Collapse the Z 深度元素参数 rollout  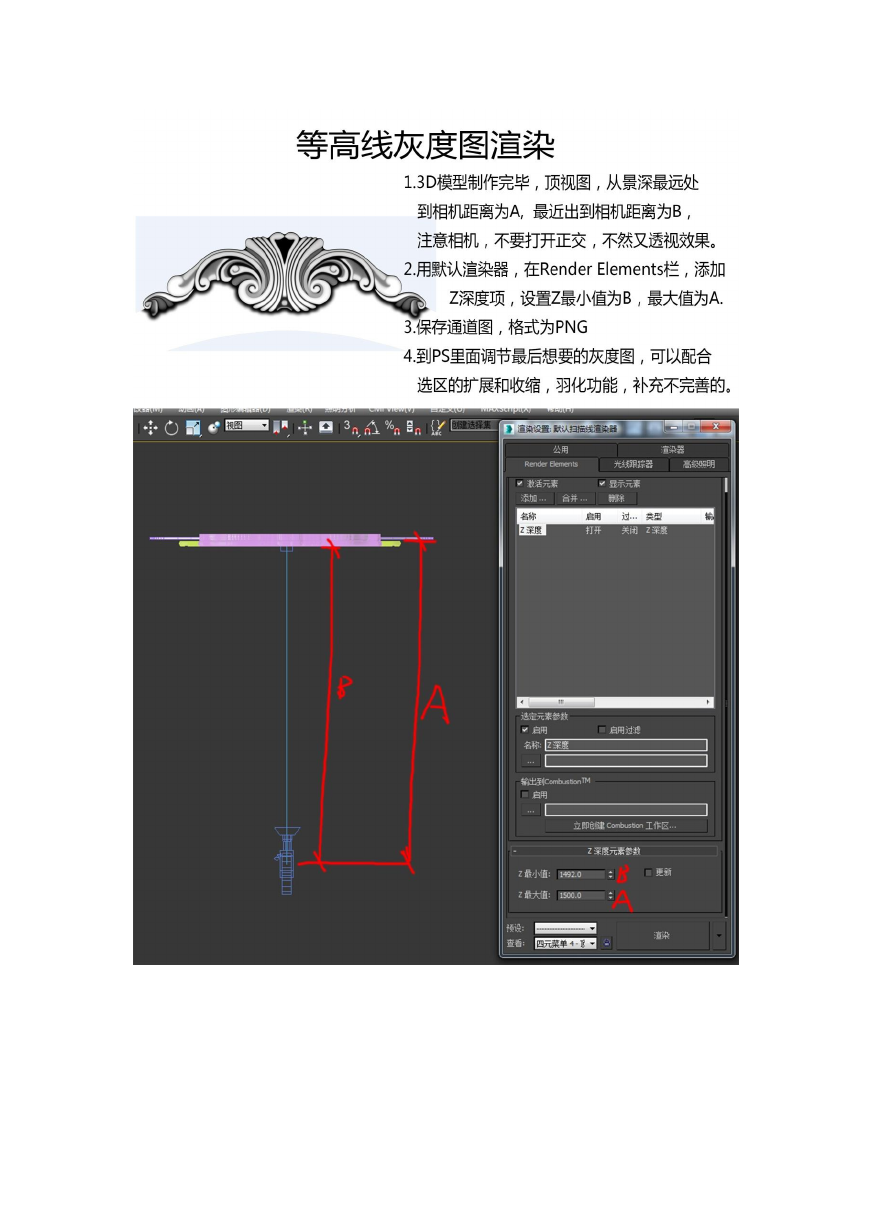pos(614,851)
